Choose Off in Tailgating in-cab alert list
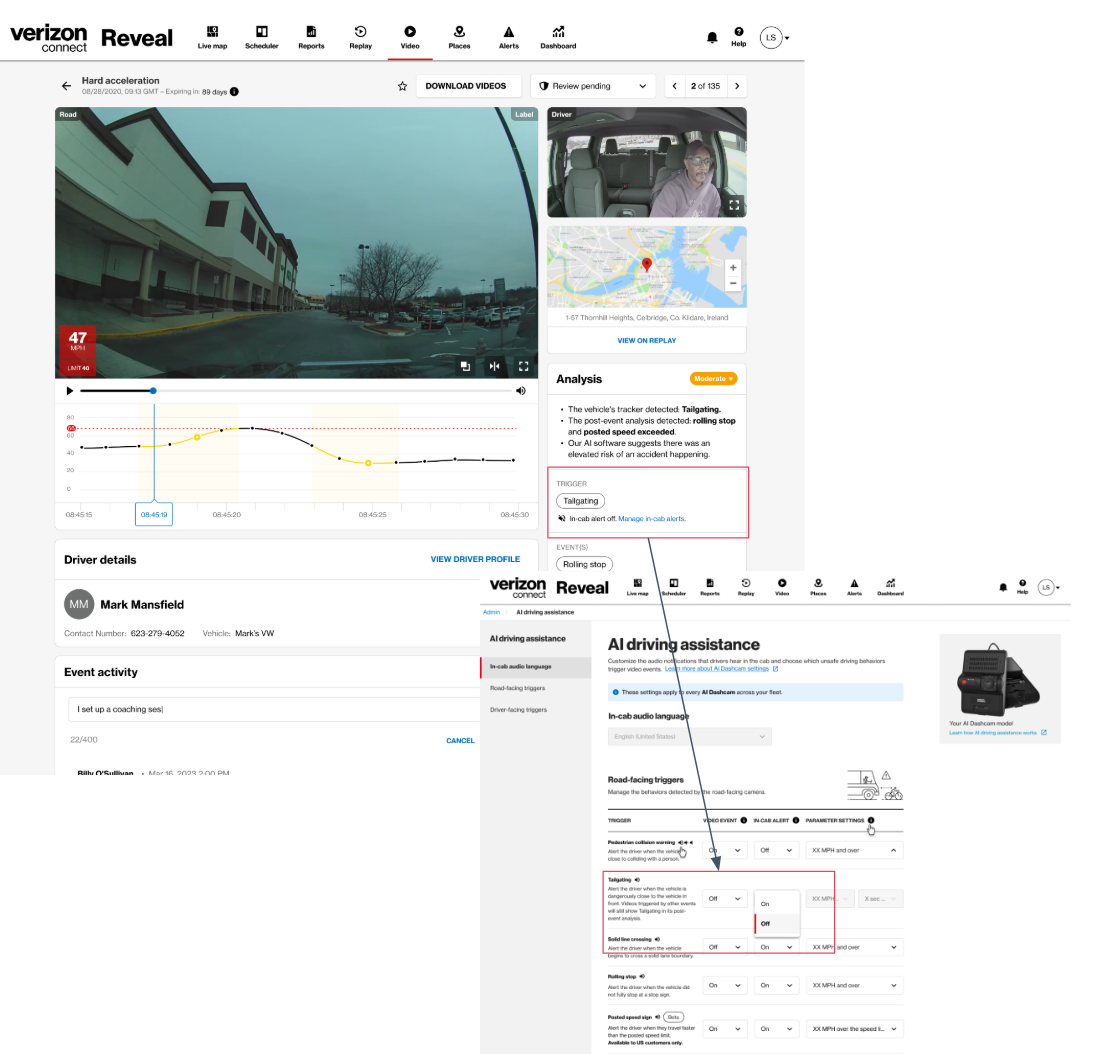This screenshot has height=1054, width=1108. coord(777,924)
